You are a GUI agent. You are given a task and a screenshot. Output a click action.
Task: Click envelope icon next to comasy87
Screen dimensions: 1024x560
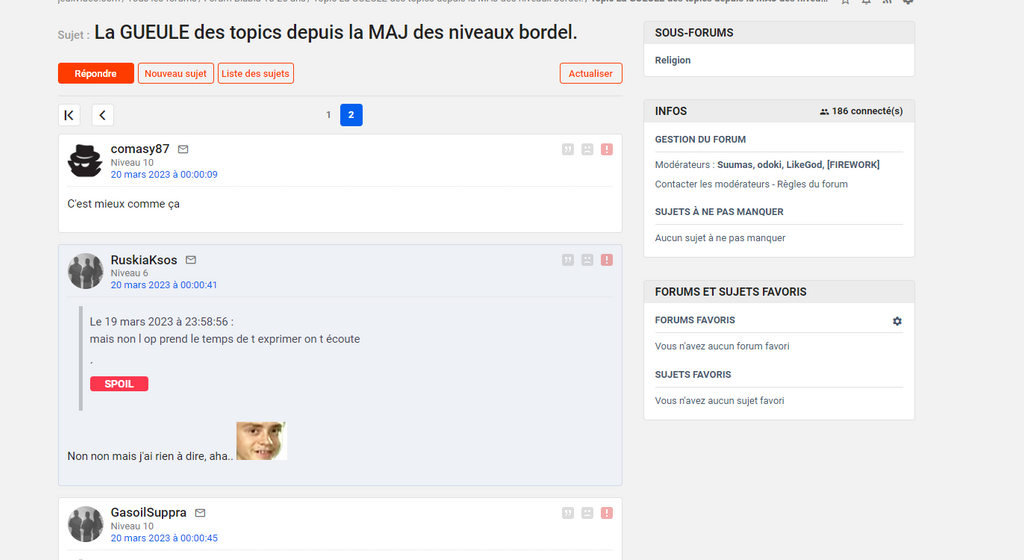(x=183, y=149)
